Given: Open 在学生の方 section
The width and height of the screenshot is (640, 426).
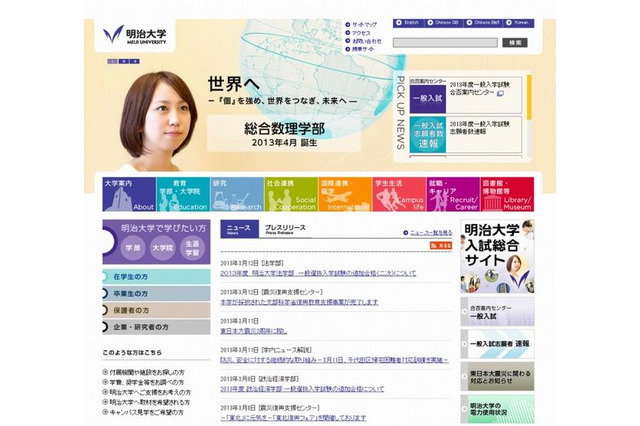Looking at the screenshot, I should [x=156, y=276].
